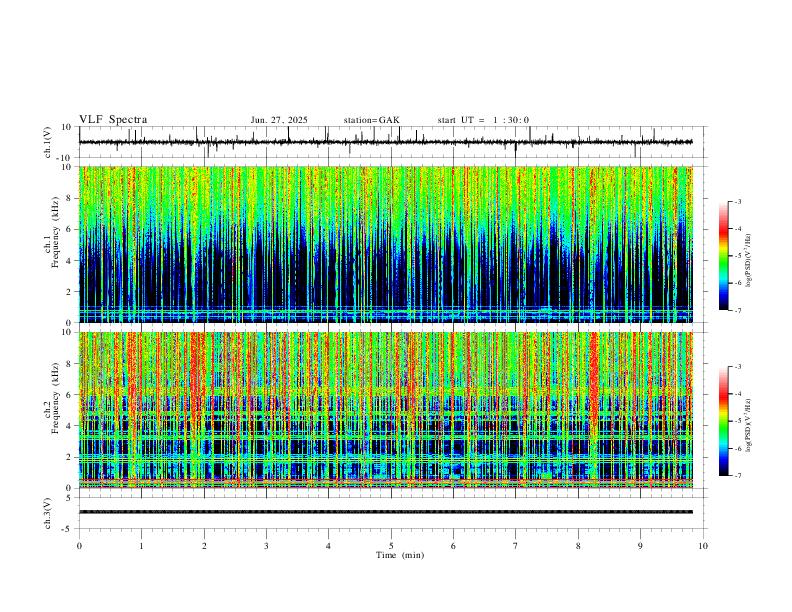The width and height of the screenshot is (792, 612).
Task: Click time axis tick label "1"
Action: [141, 546]
